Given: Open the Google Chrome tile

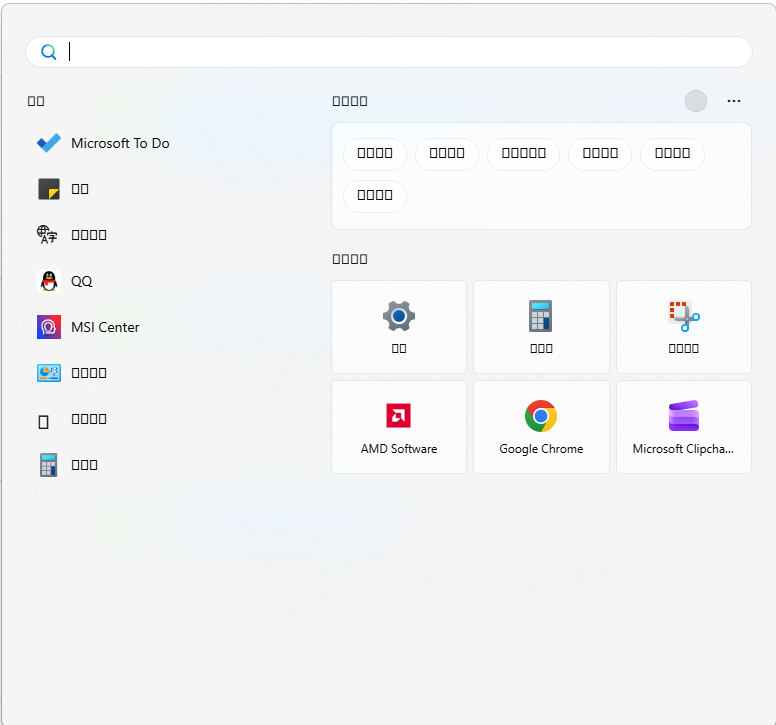Looking at the screenshot, I should 541,427.
